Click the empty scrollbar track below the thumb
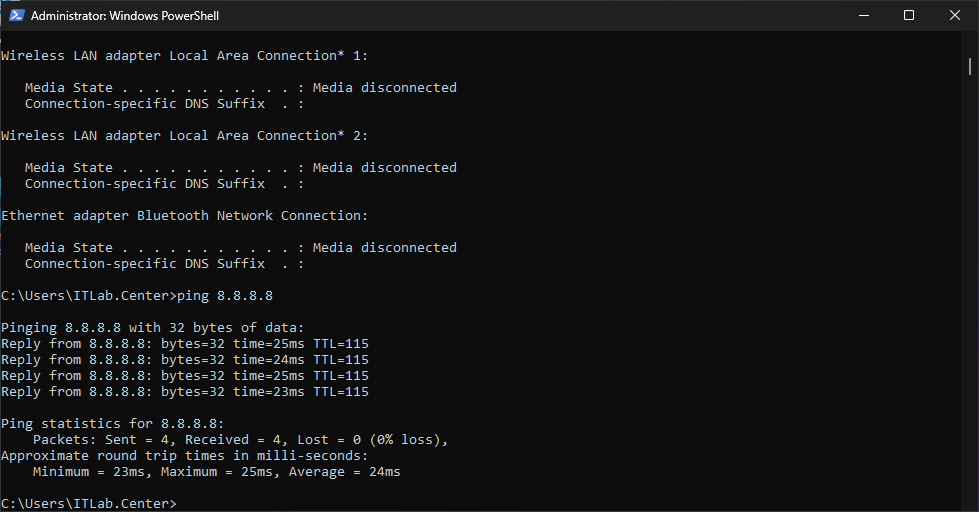 (x=970, y=300)
